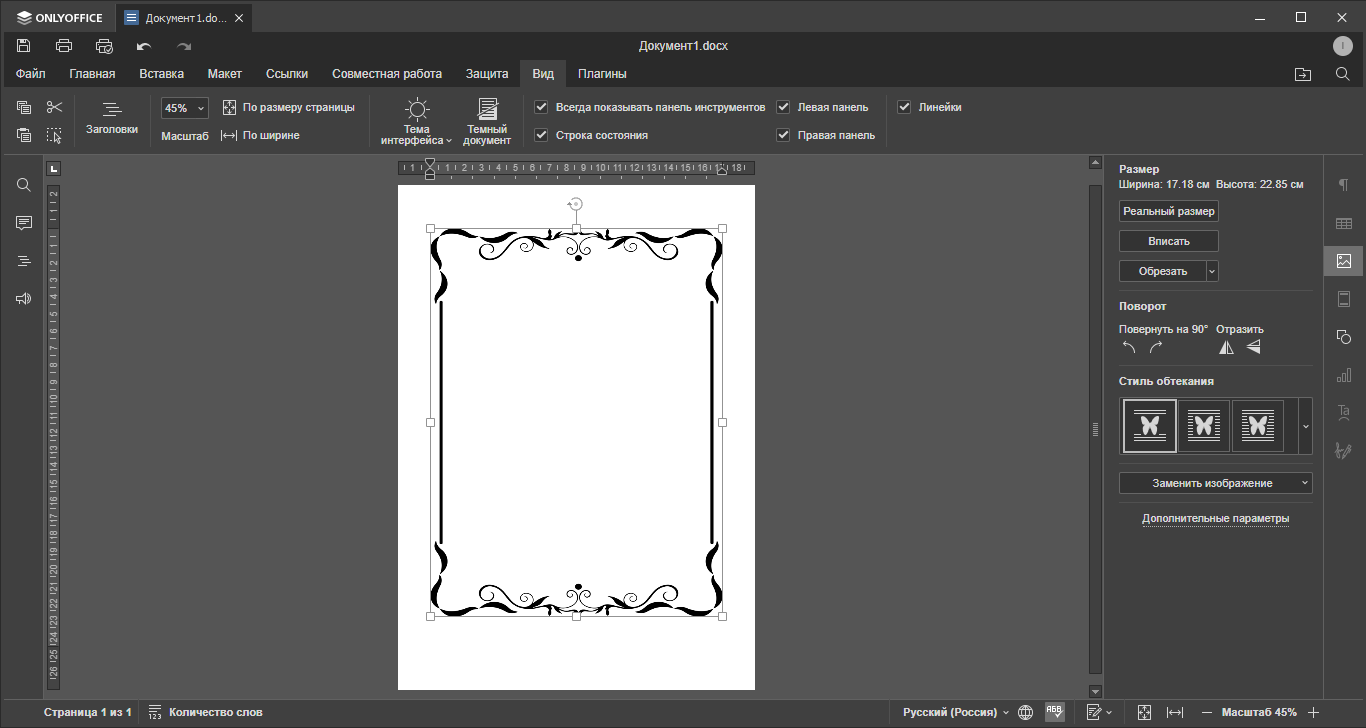Image resolution: width=1366 pixels, height=728 pixels.
Task: Click the Cut scissors icon
Action: [x=54, y=107]
